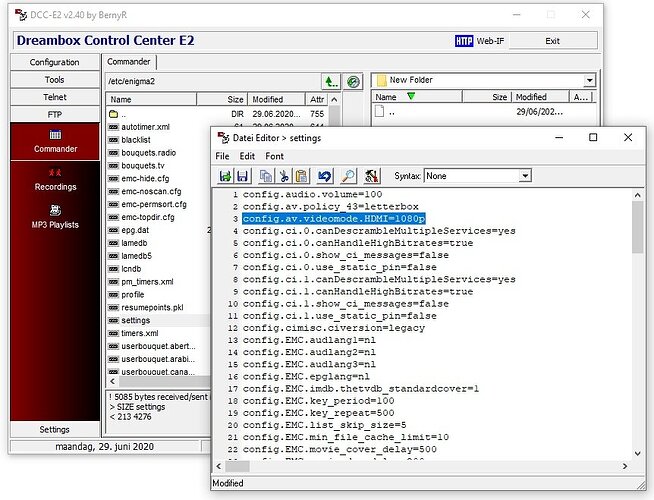Select the bouquets.tv file in list
The width and height of the screenshot is (654, 500).
(x=143, y=166)
